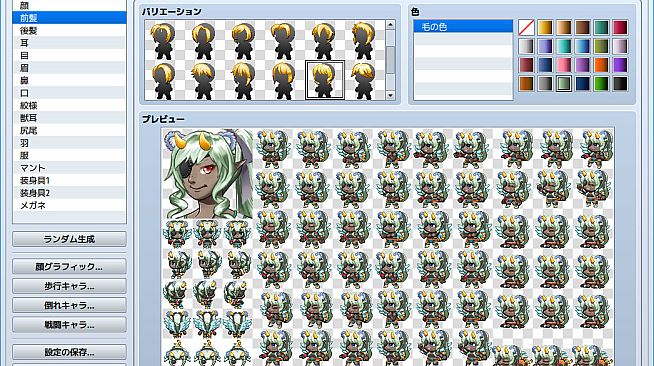Click variation scrollbar down arrow
This screenshot has height=366, width=654.
(x=390, y=95)
